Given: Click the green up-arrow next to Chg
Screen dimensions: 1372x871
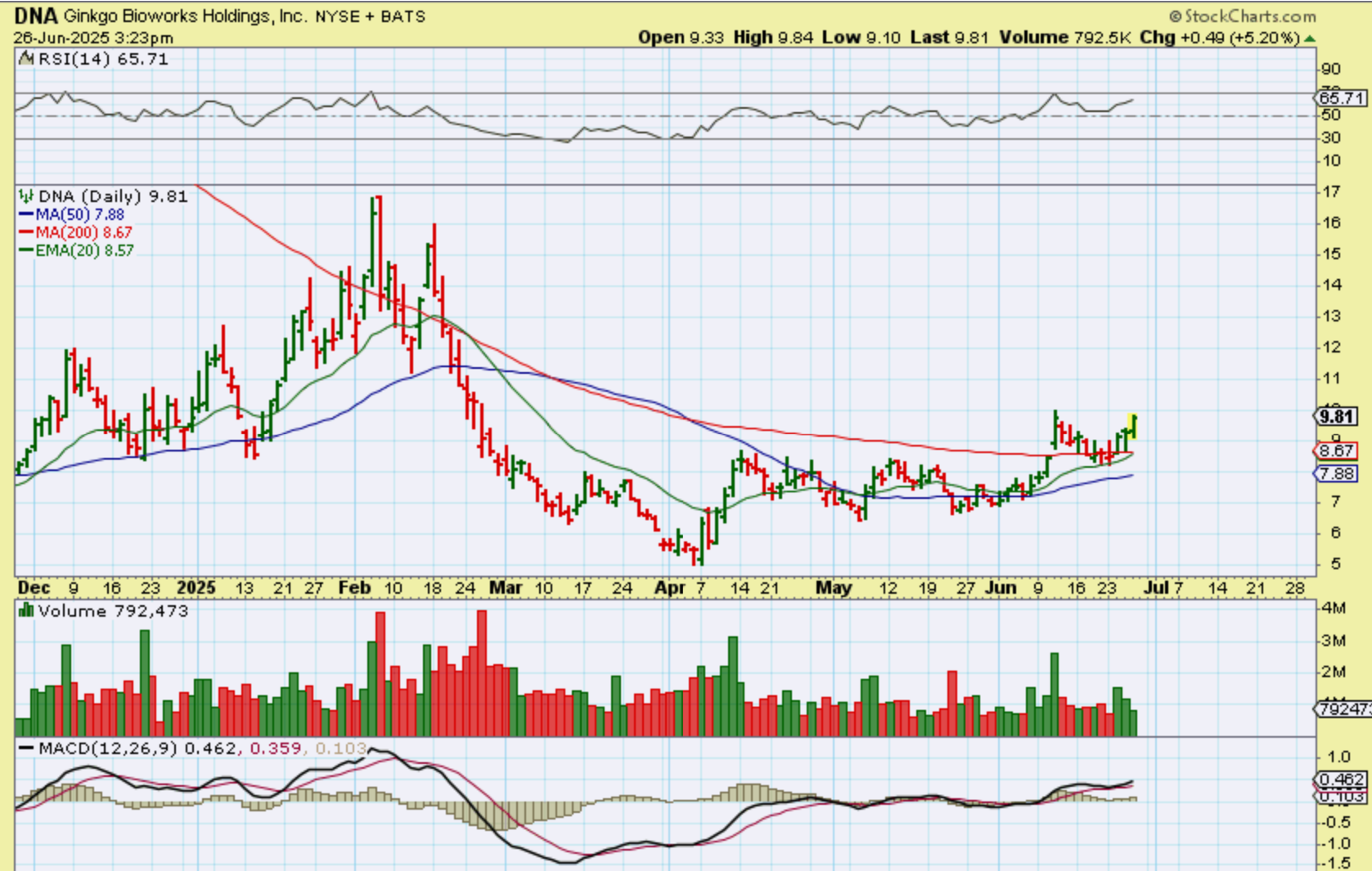Looking at the screenshot, I should [1310, 38].
